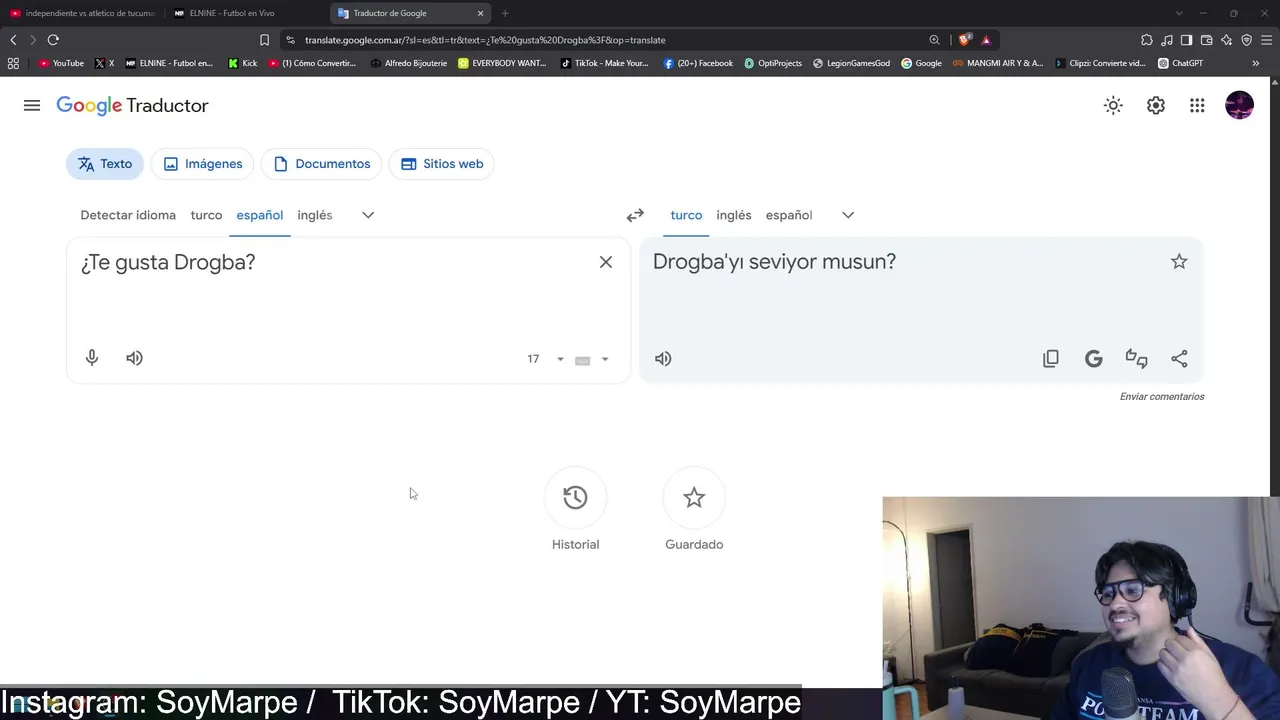The height and width of the screenshot is (720, 1280).
Task: Open the Brave Rewards triangle icon
Action: [x=986, y=40]
